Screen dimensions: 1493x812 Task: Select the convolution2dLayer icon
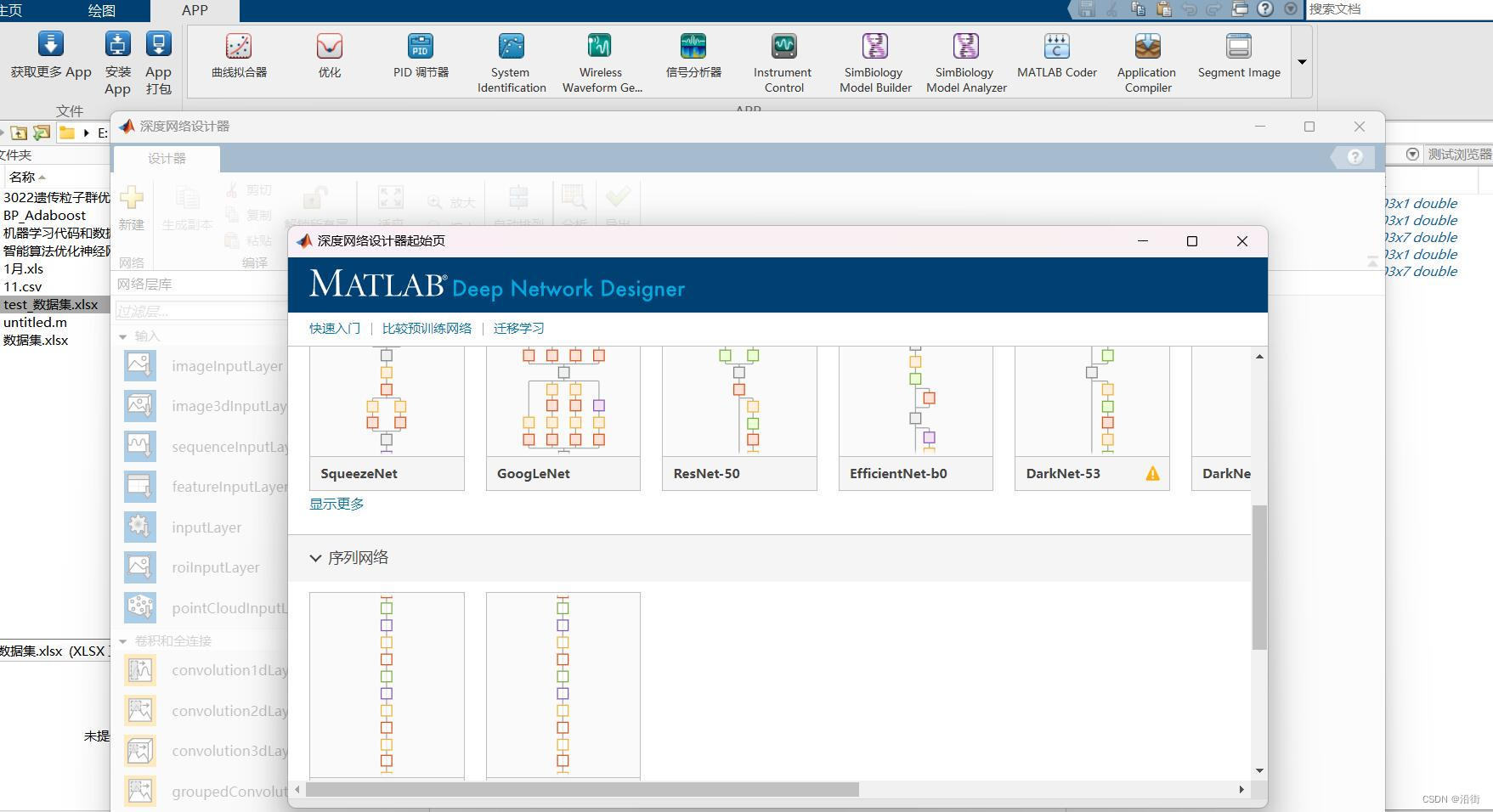140,711
